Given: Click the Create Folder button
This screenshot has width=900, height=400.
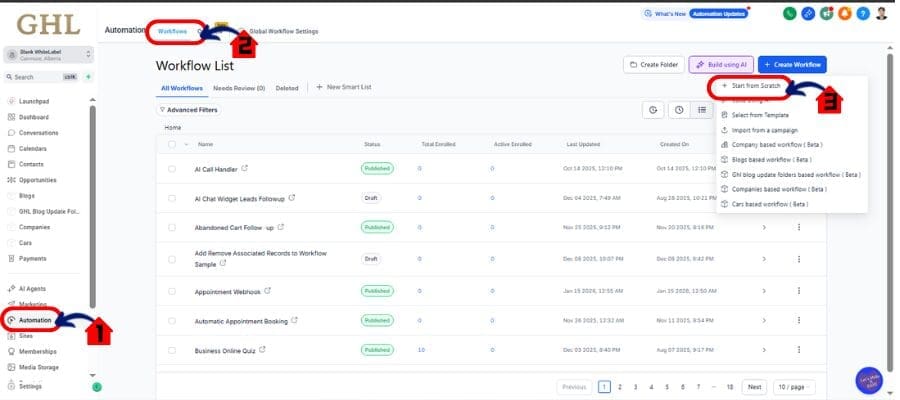Looking at the screenshot, I should point(654,65).
